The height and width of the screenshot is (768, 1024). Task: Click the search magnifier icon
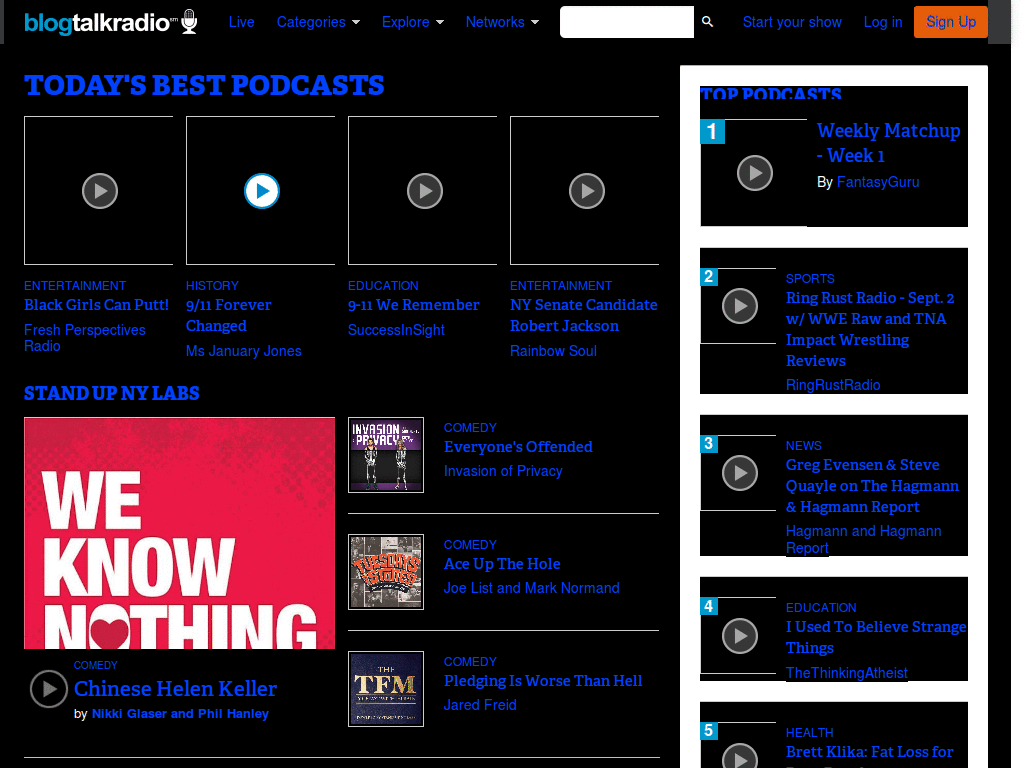coord(707,22)
